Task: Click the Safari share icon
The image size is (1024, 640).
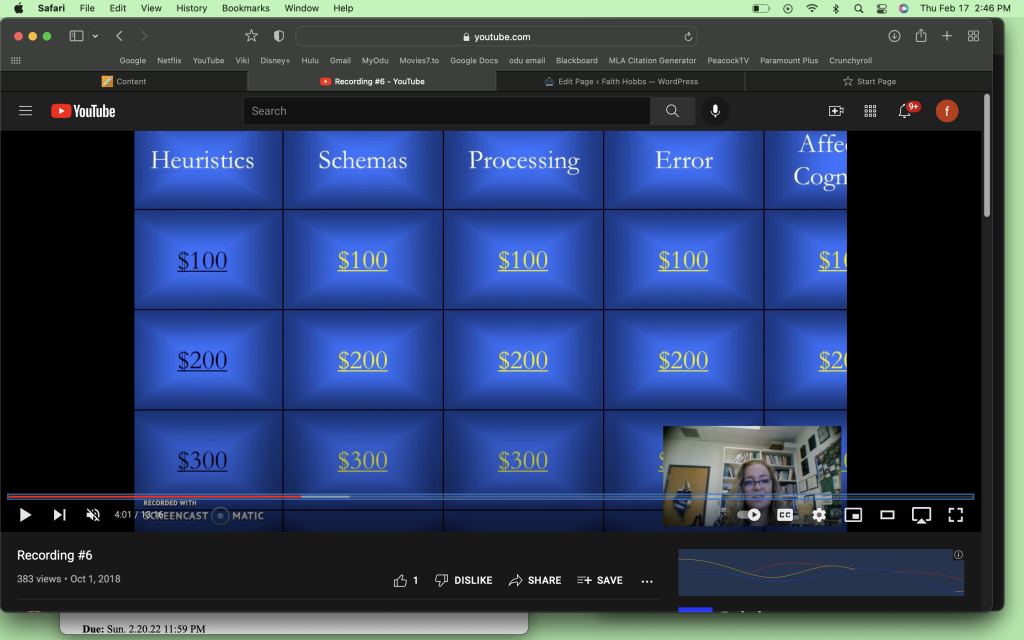Action: (x=921, y=35)
